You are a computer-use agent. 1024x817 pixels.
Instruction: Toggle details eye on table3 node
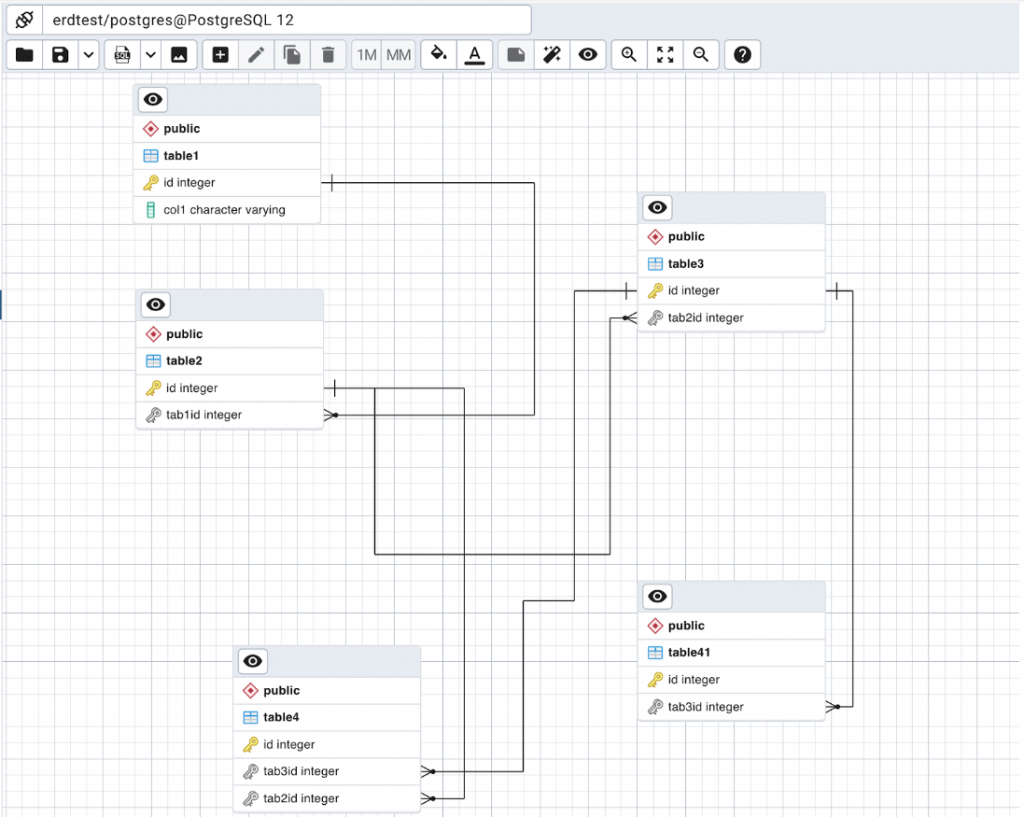(x=657, y=207)
